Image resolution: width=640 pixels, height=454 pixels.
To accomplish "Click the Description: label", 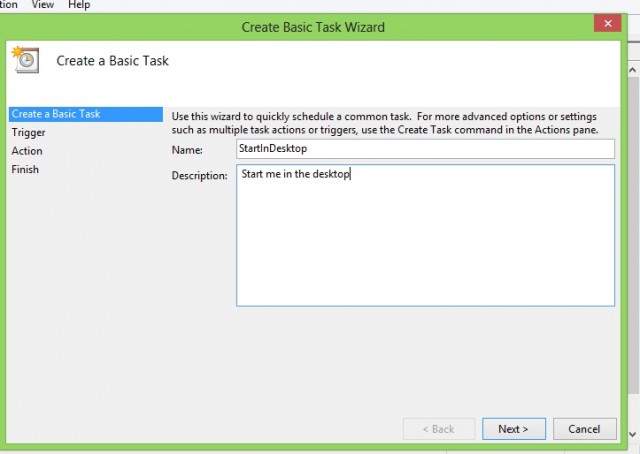I will (199, 176).
